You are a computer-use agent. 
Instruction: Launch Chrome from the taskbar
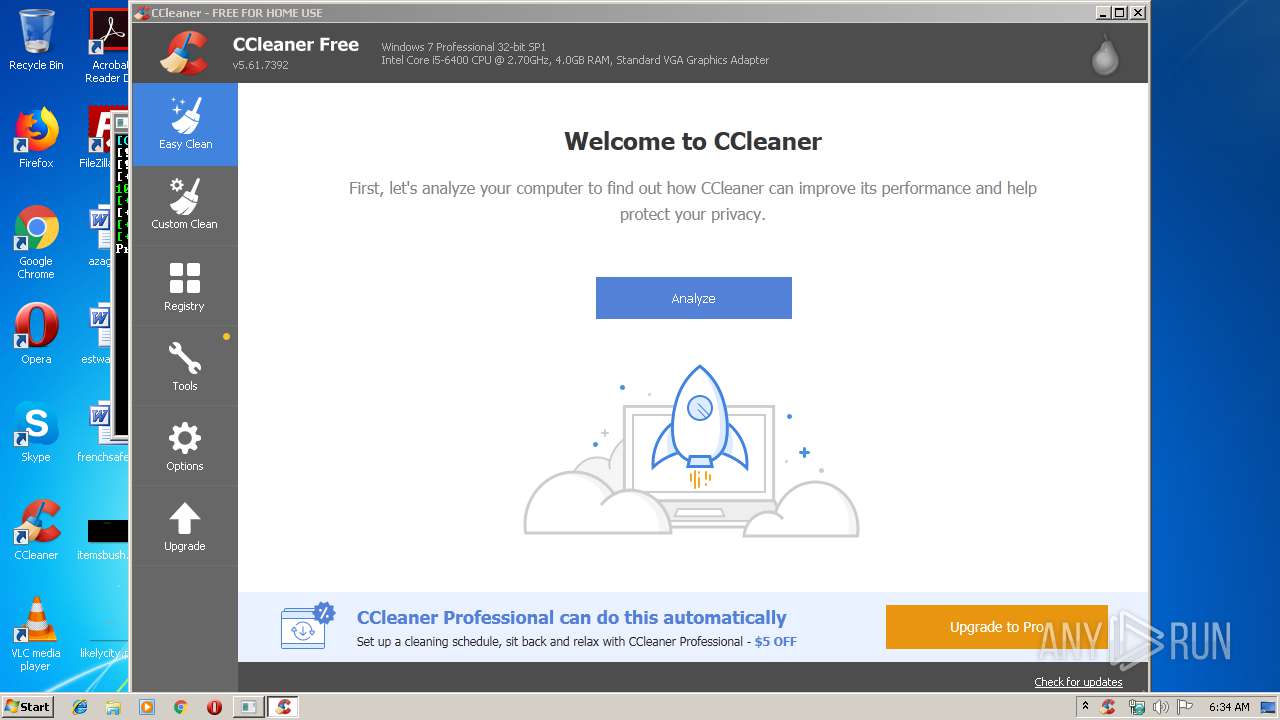click(x=181, y=707)
